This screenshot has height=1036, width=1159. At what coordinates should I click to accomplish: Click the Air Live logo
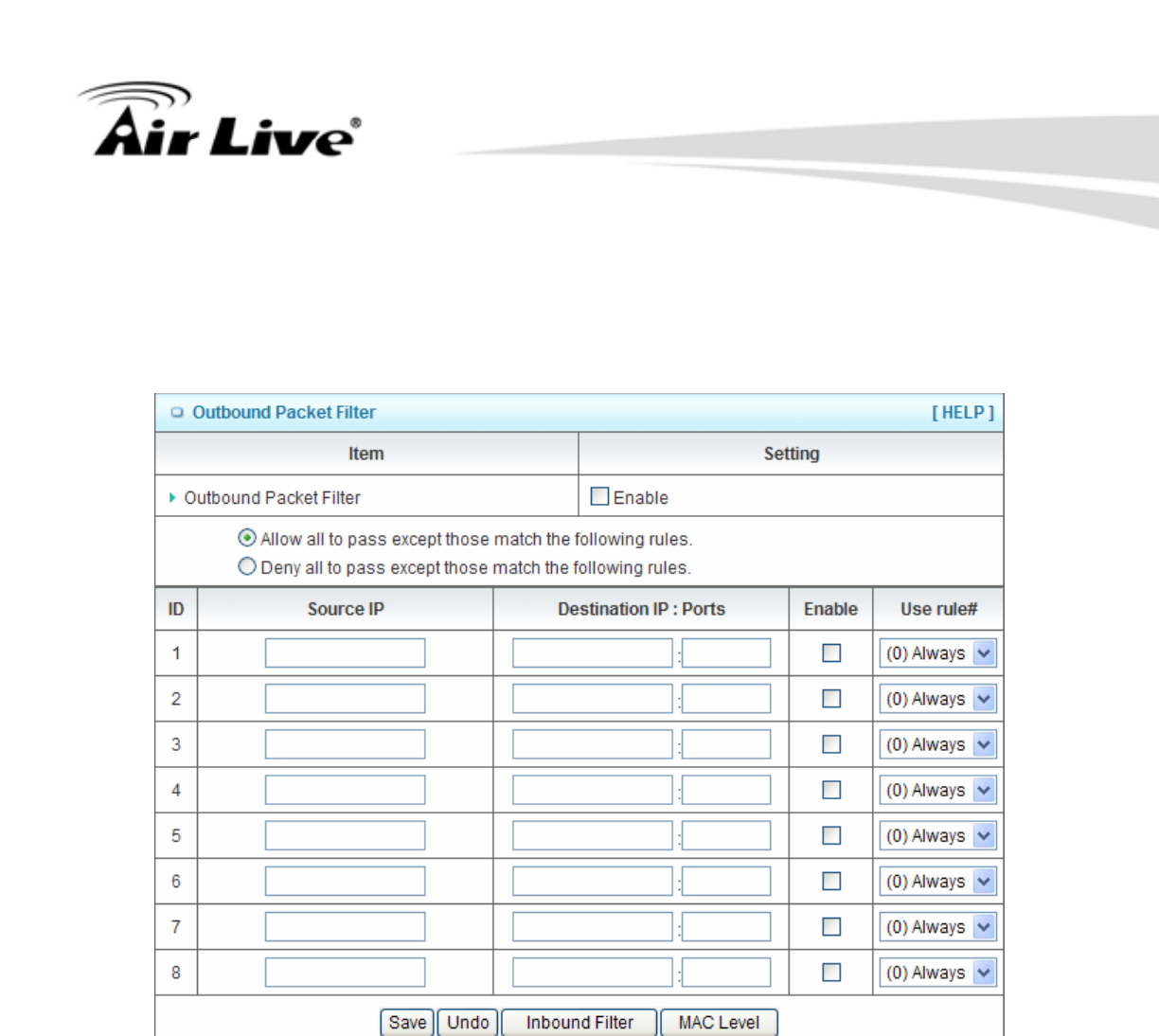(x=220, y=120)
